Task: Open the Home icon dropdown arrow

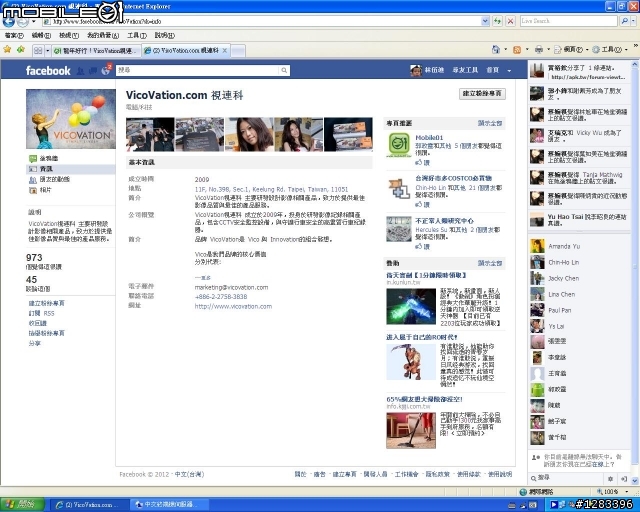Action: [505, 50]
